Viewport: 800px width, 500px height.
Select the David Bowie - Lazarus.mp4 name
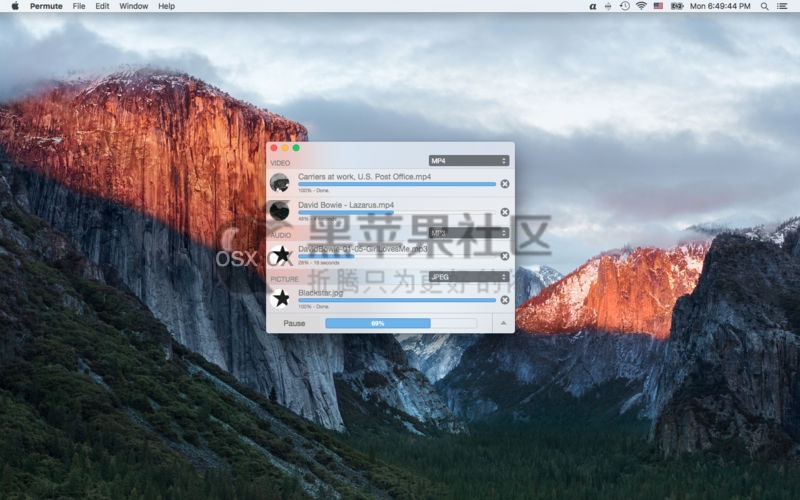[x=346, y=205]
